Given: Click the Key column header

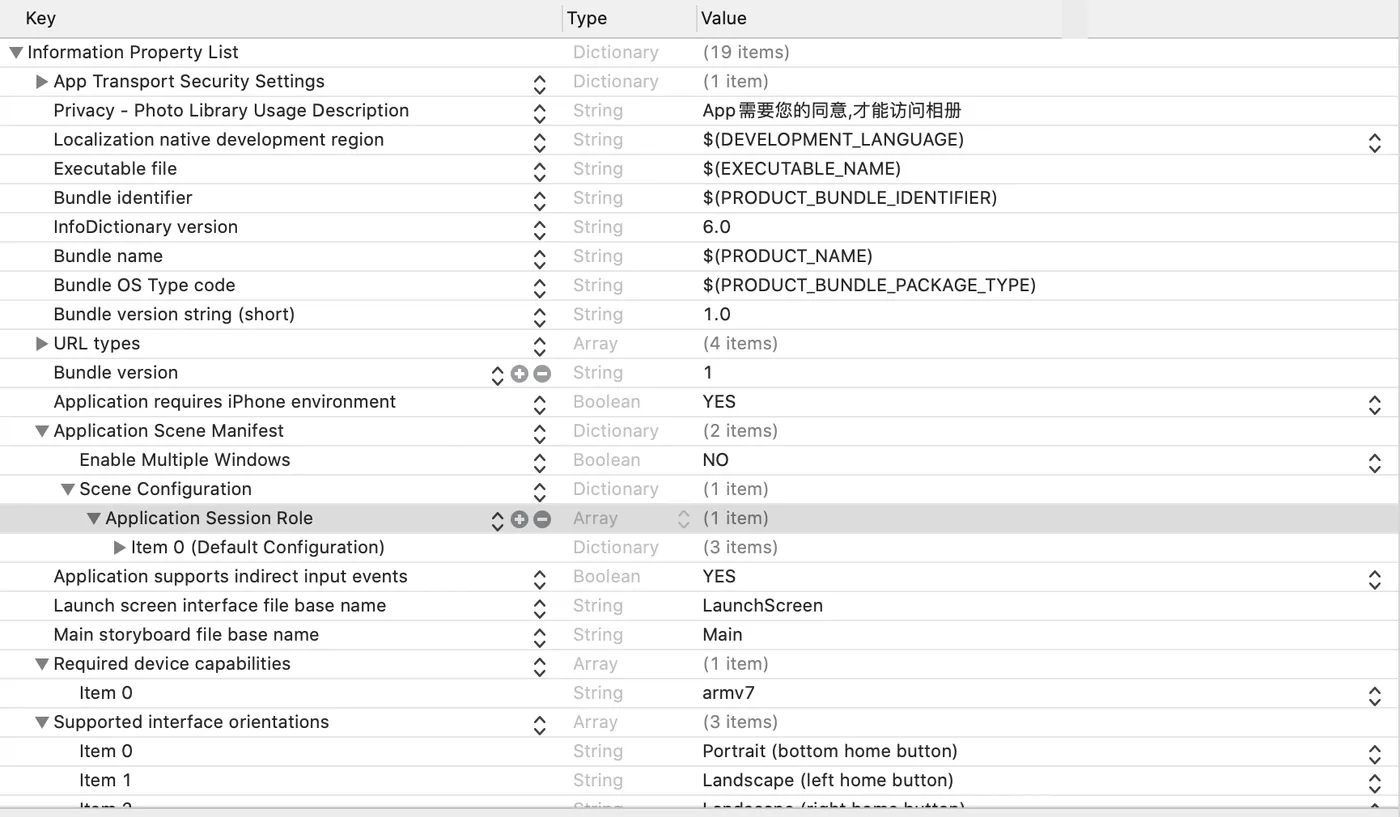Looking at the screenshot, I should pos(41,18).
